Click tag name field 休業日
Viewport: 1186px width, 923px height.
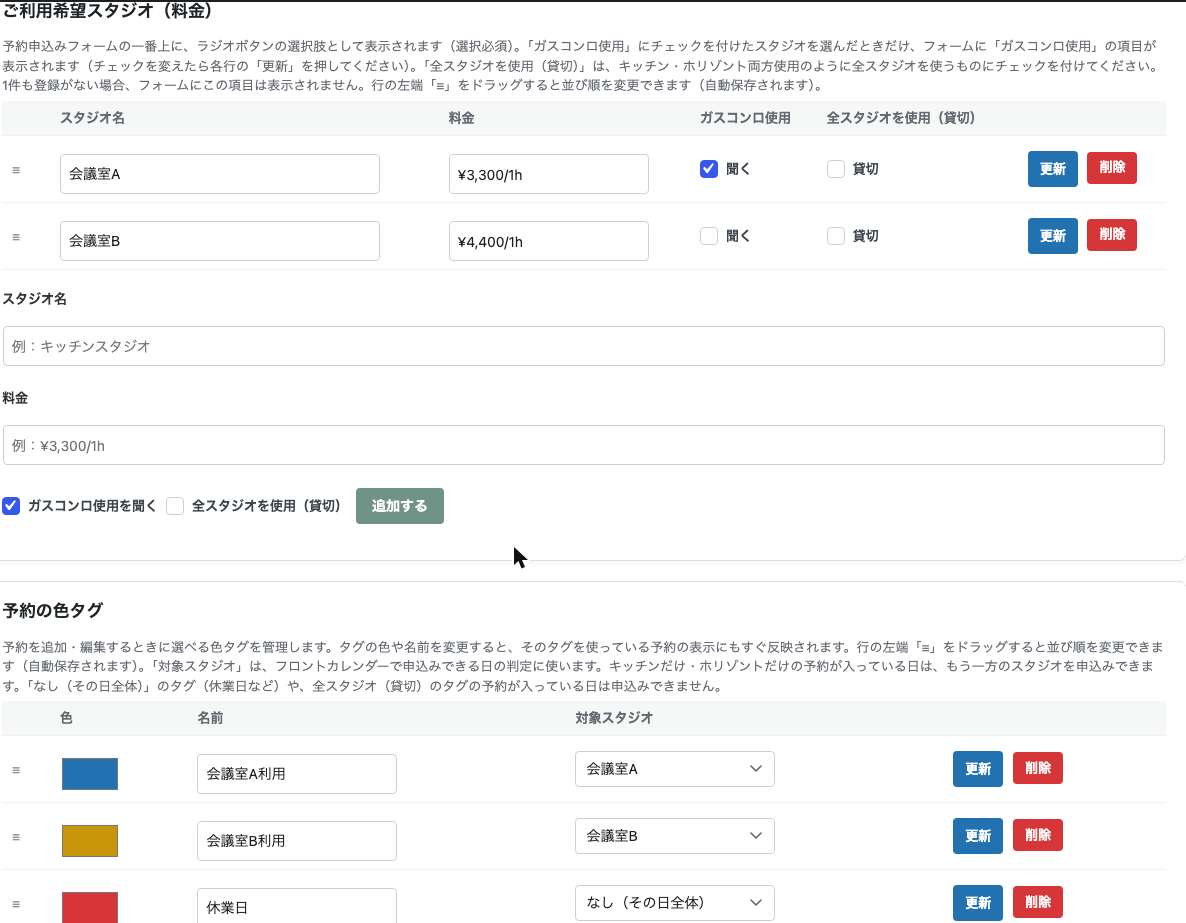296,906
